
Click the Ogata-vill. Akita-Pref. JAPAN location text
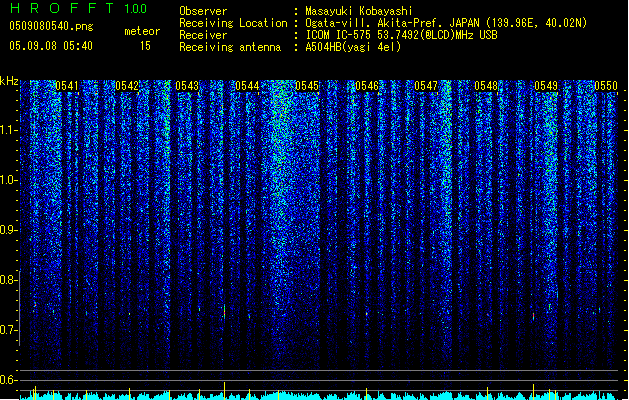pyautogui.click(x=446, y=23)
